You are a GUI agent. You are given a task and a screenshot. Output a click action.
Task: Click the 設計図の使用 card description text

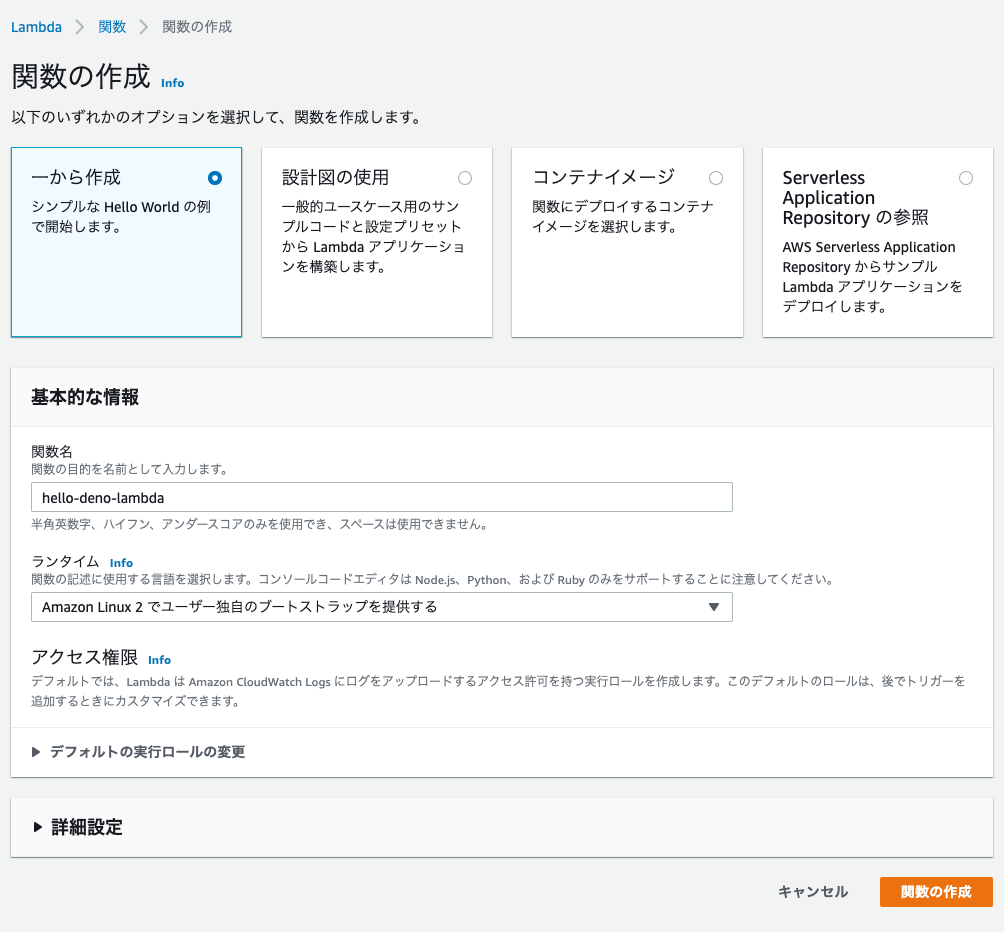click(373, 236)
